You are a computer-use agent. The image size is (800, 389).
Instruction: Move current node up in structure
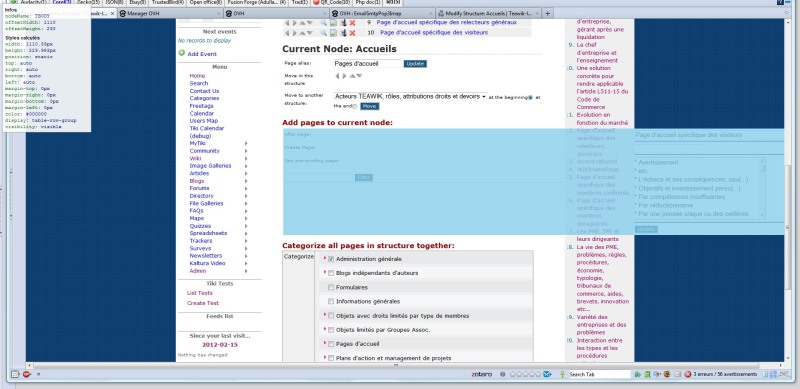[352, 76]
